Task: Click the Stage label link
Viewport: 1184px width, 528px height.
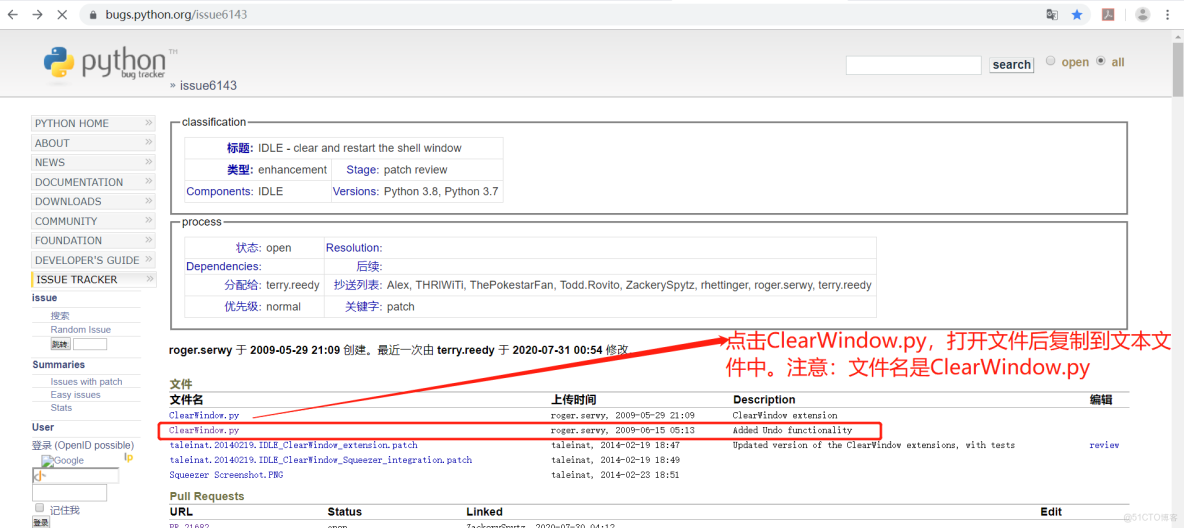Action: [362, 170]
